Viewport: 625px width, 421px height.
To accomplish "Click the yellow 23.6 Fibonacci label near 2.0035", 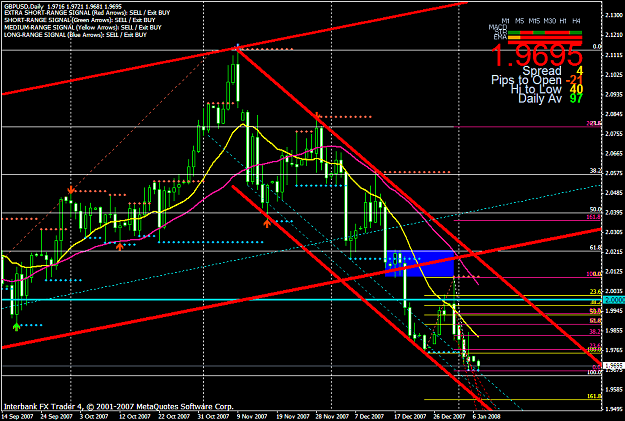I will tap(596, 291).
